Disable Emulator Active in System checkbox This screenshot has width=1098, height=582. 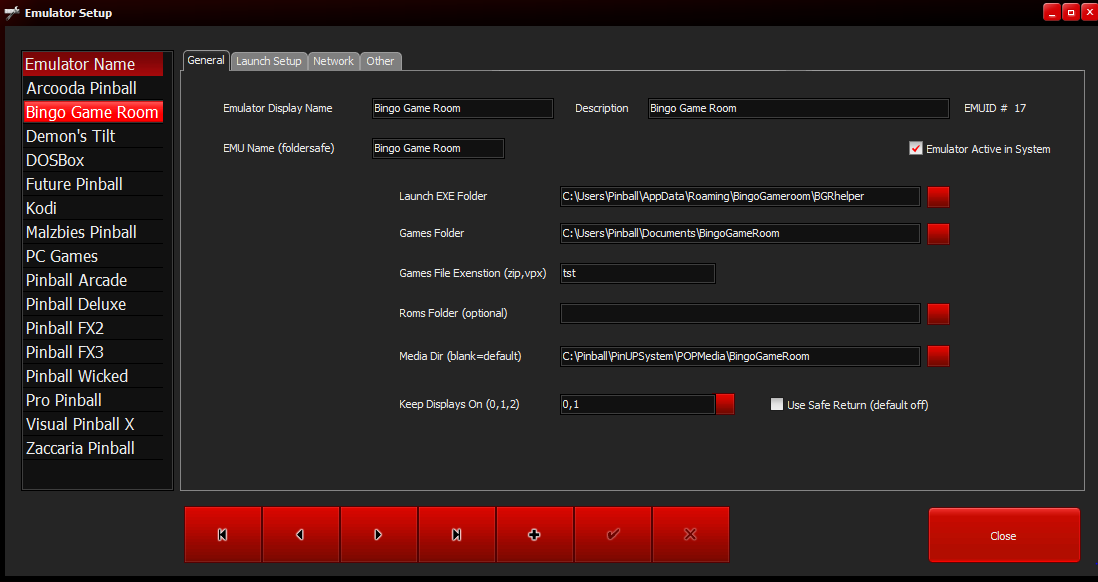tap(915, 149)
